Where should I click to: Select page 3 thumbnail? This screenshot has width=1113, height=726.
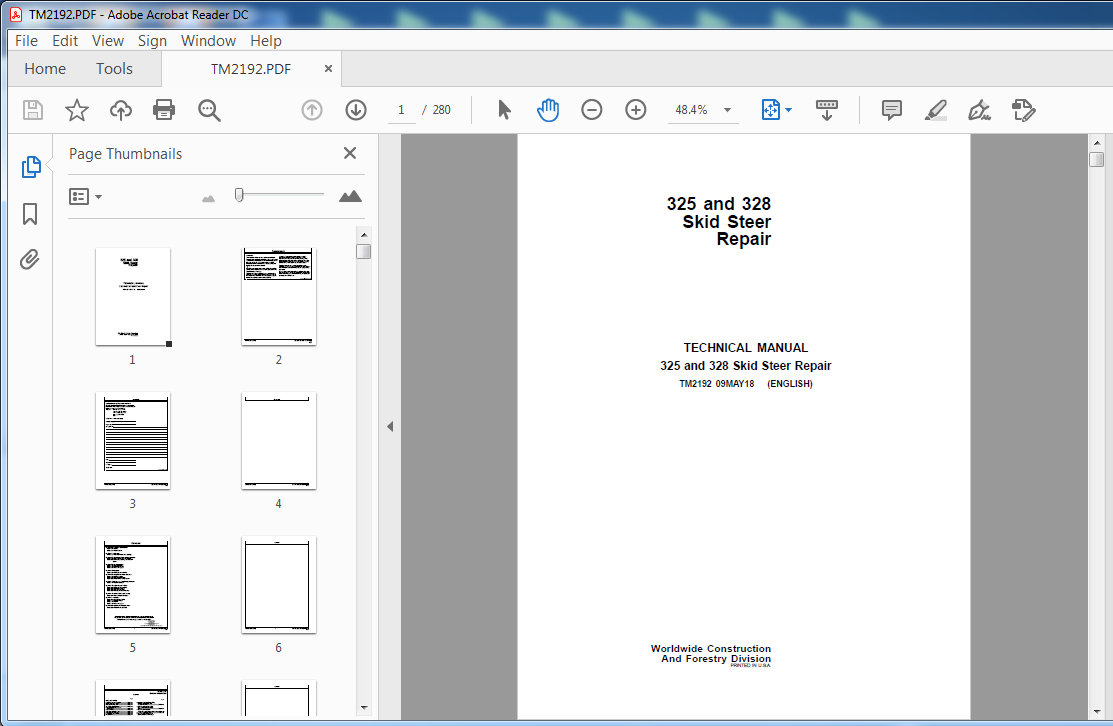pos(133,441)
